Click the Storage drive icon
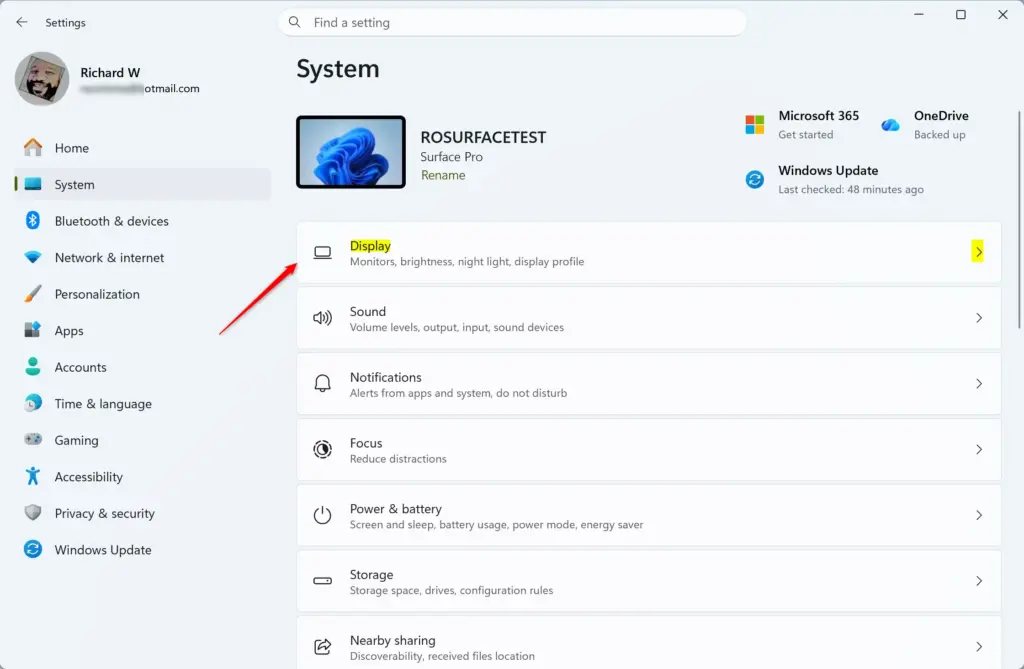This screenshot has height=669, width=1024. click(323, 581)
